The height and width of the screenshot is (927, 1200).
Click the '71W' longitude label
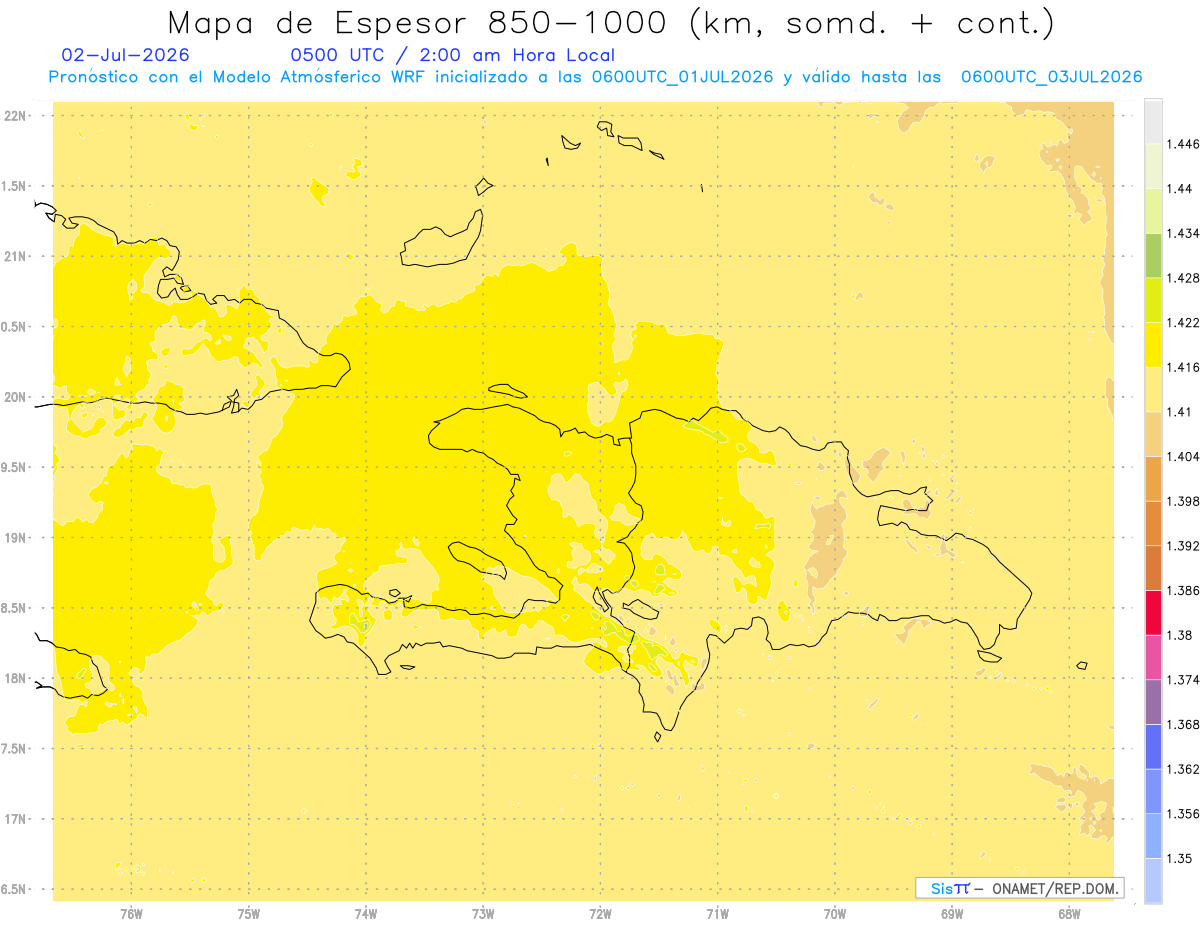click(x=717, y=915)
